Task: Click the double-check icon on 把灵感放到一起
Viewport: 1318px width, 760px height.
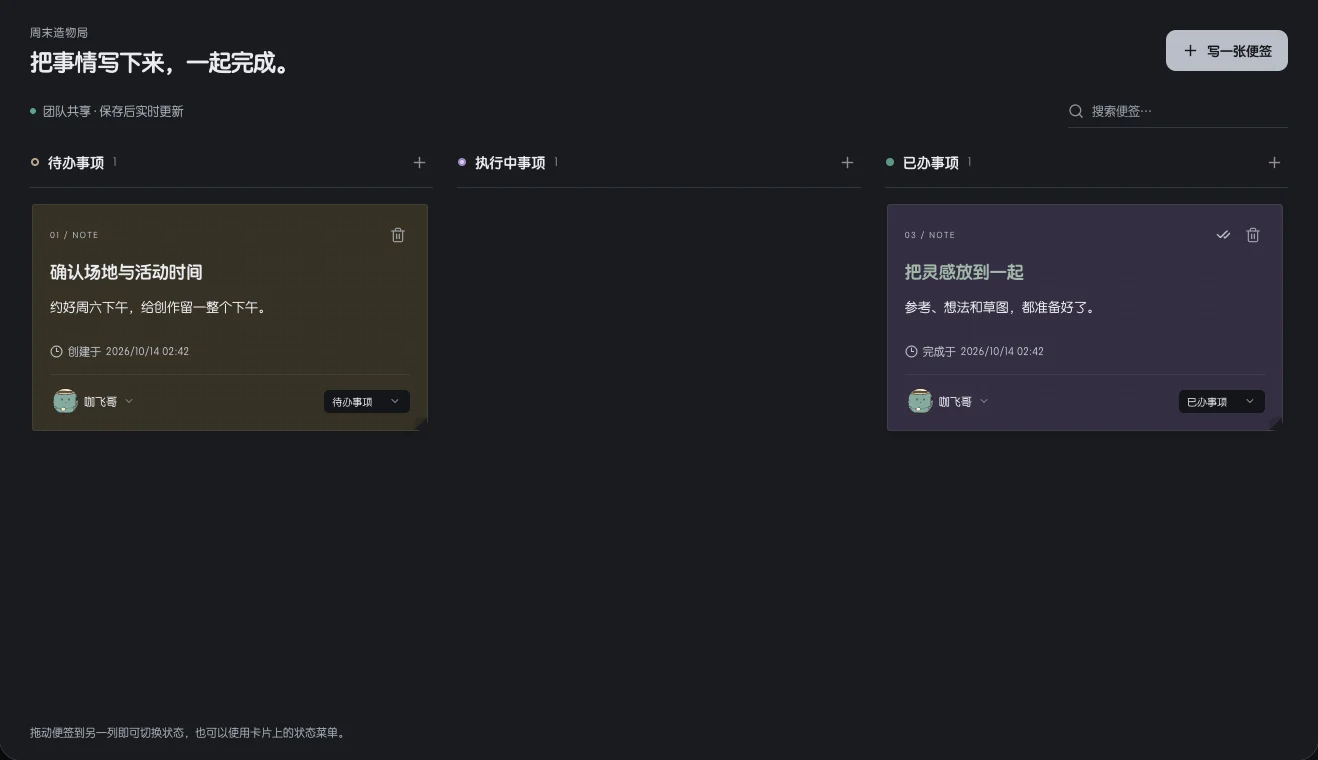Action: point(1223,235)
